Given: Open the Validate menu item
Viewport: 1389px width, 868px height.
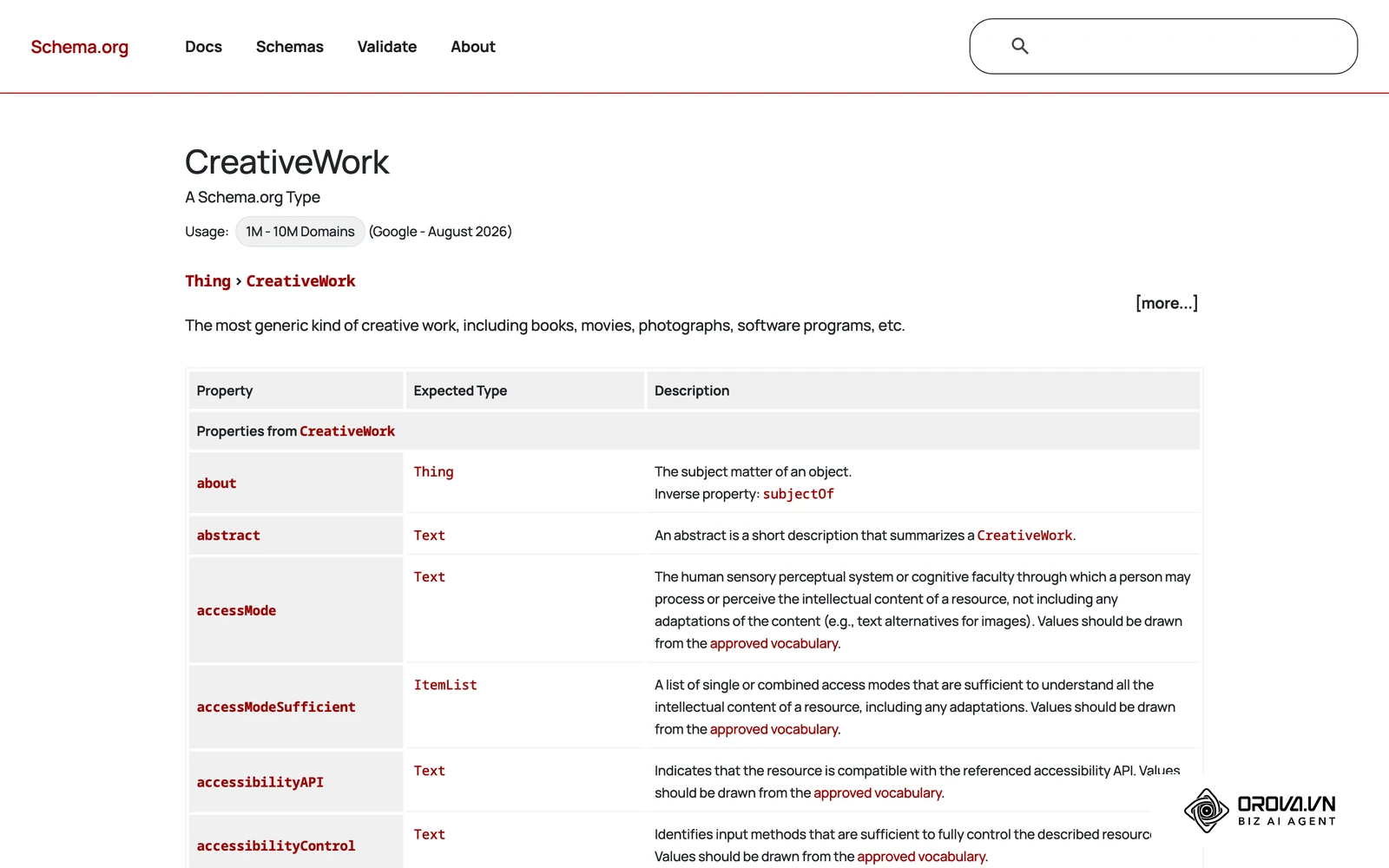Looking at the screenshot, I should click(x=387, y=47).
